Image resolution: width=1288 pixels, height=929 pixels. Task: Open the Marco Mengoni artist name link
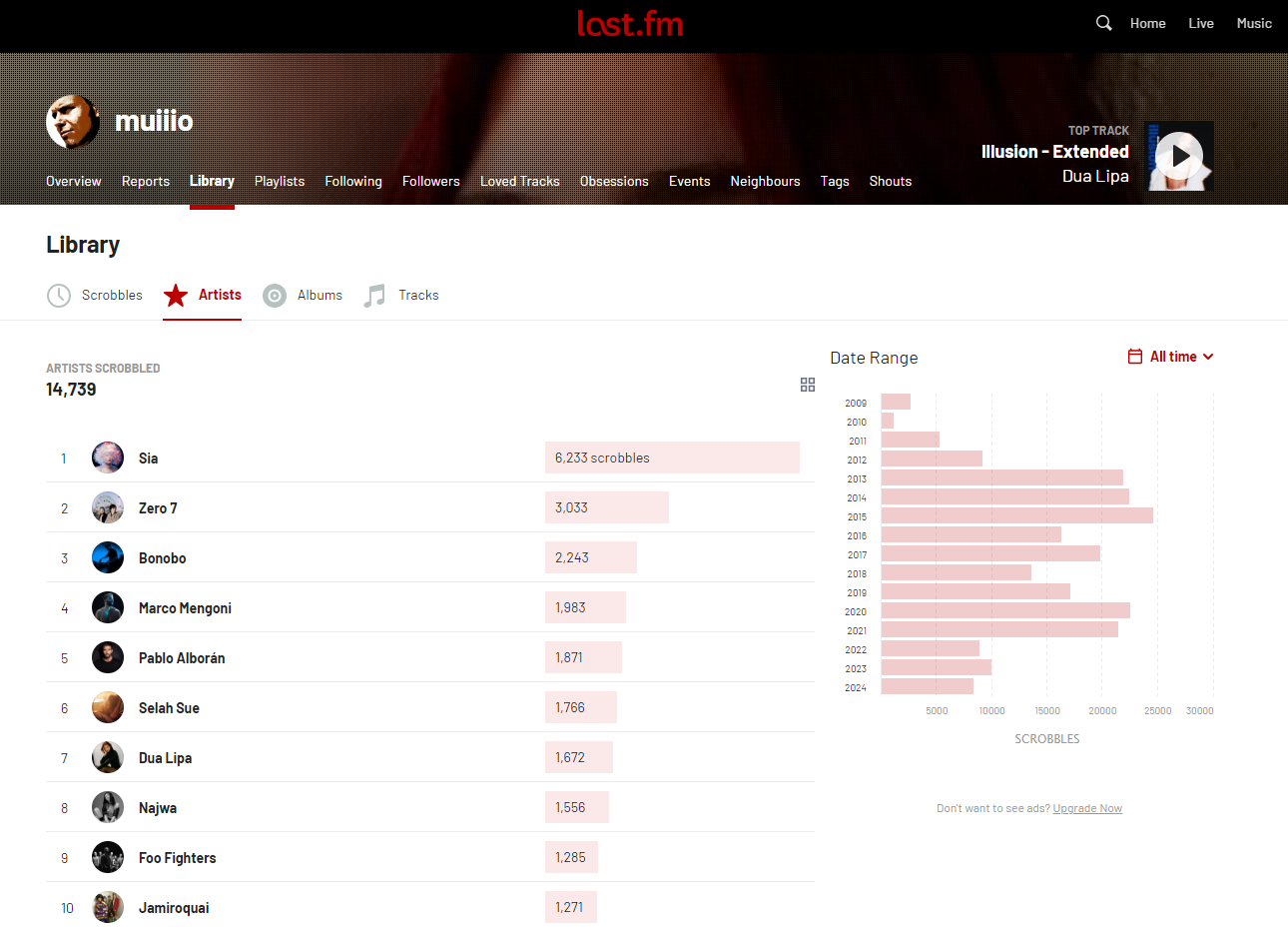pyautogui.click(x=185, y=607)
